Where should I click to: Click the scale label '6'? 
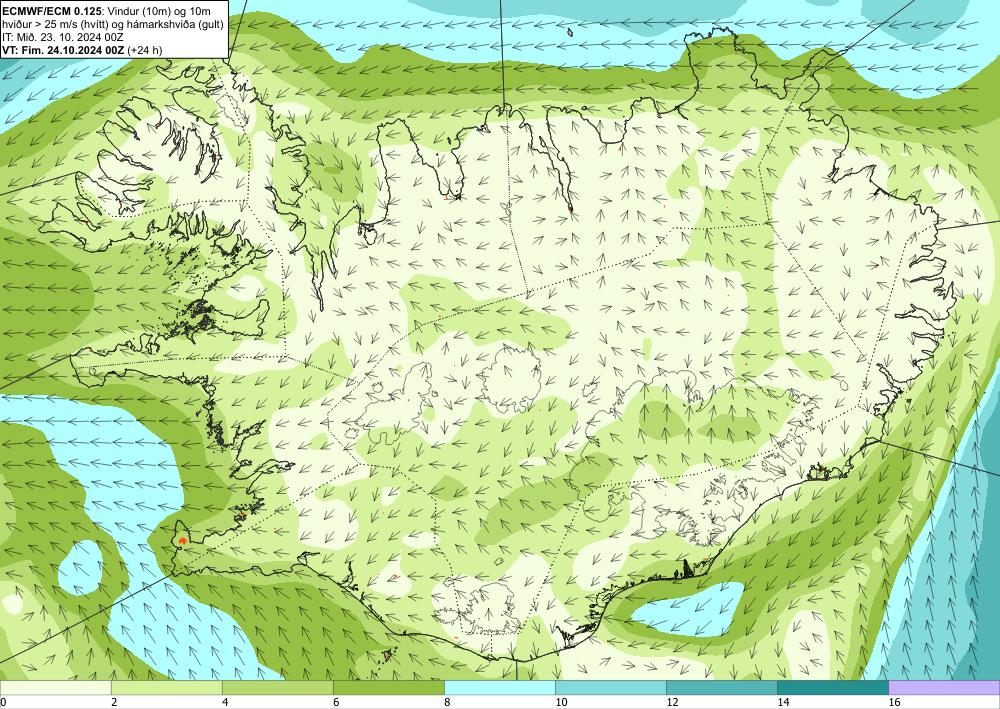336,703
